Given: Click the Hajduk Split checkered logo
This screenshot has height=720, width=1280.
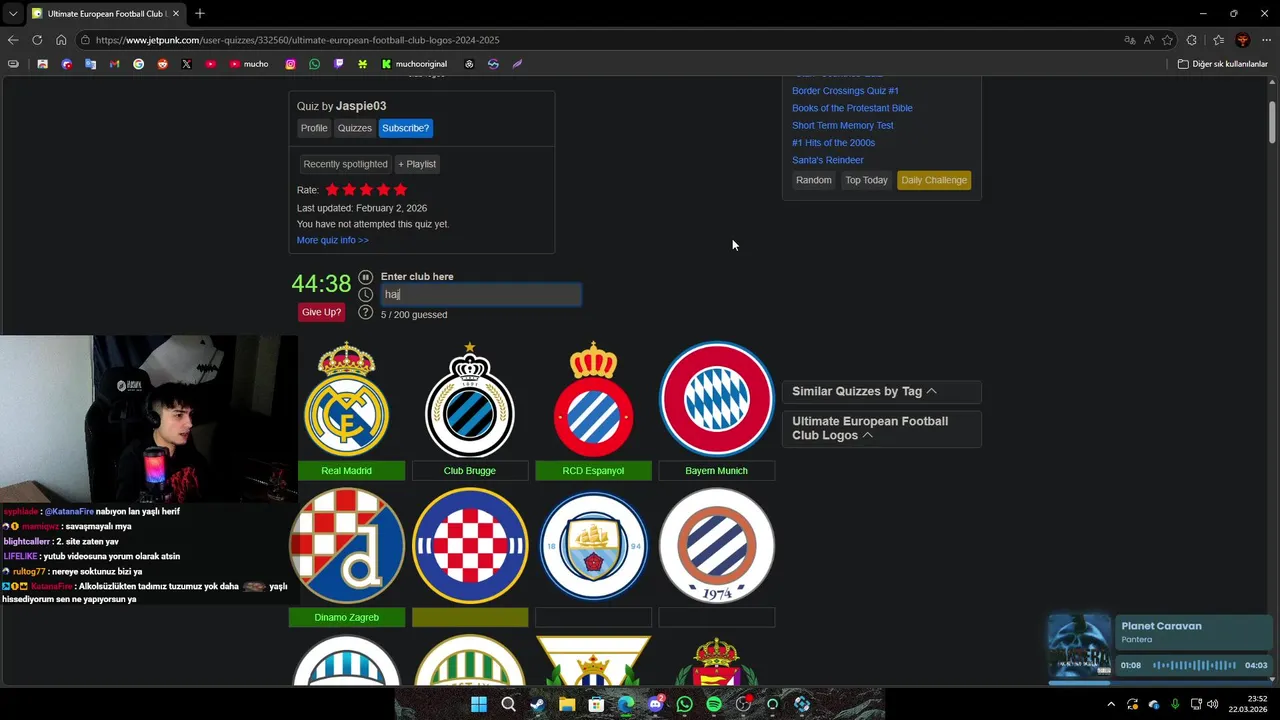Looking at the screenshot, I should 470,546.
